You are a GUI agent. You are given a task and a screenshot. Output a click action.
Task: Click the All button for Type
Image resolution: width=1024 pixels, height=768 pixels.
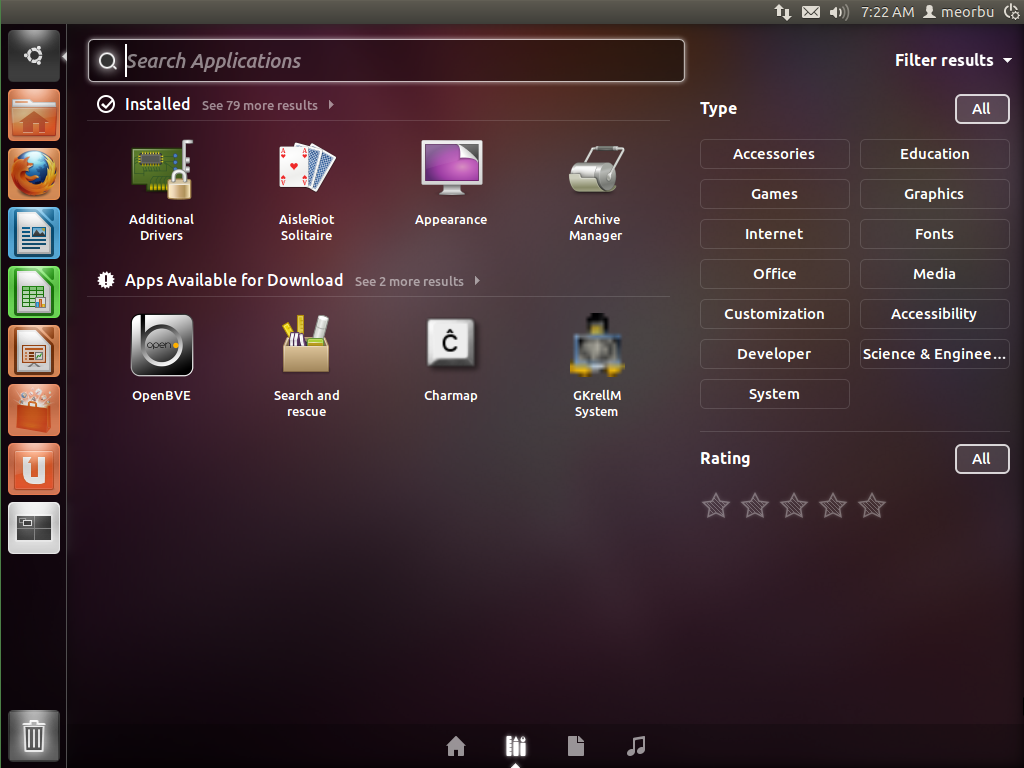tap(982, 109)
